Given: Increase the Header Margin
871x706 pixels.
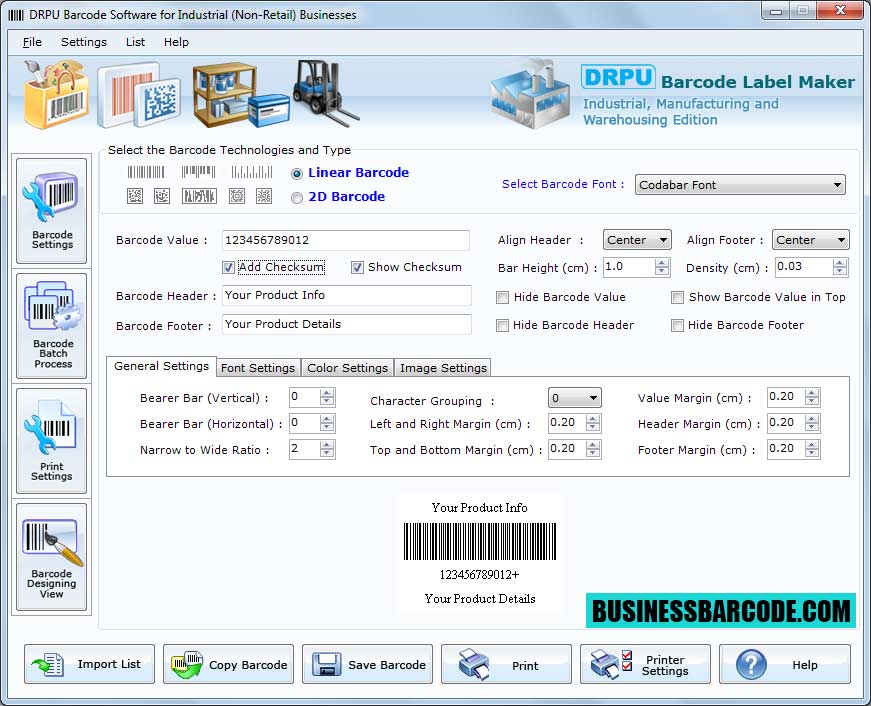Looking at the screenshot, I should (812, 419).
